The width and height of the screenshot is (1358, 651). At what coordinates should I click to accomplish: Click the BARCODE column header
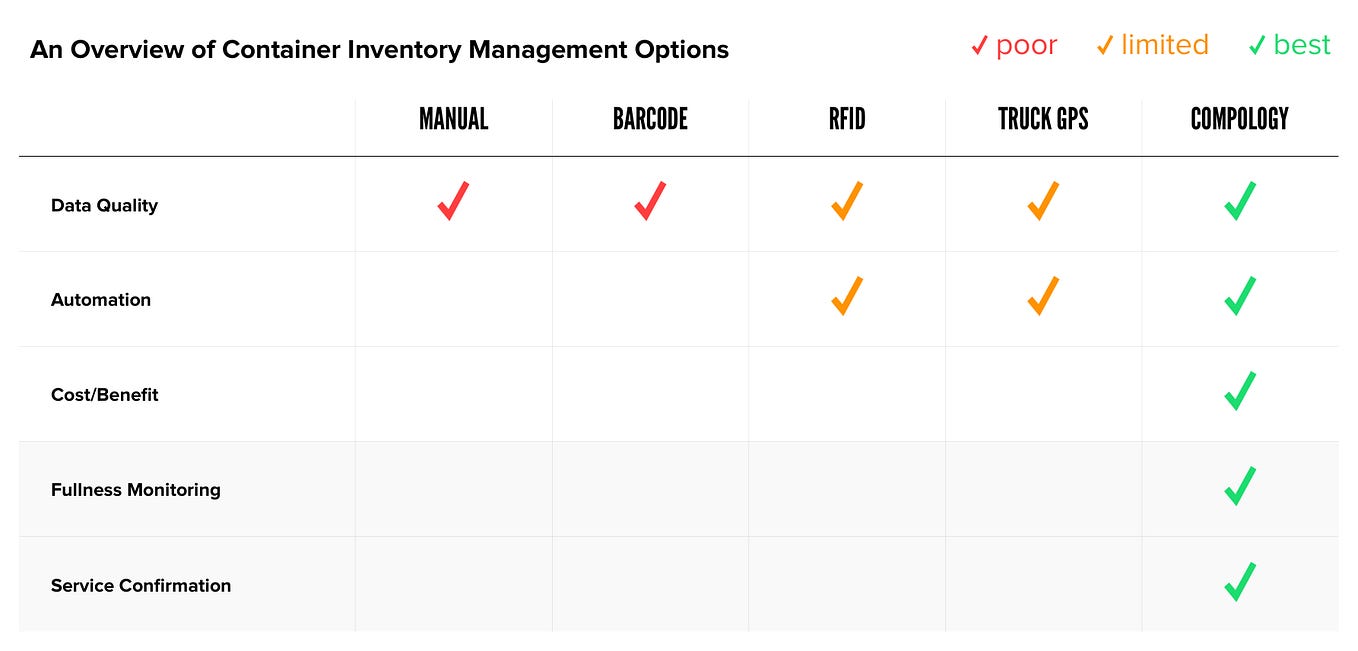[650, 119]
